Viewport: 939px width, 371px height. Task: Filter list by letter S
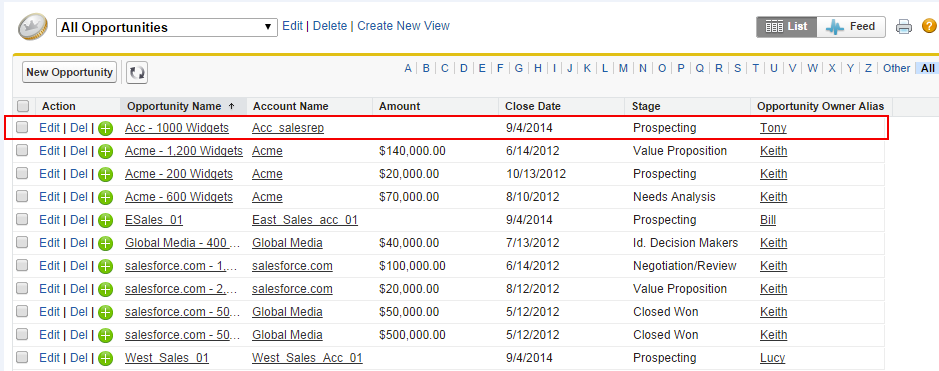[738, 68]
